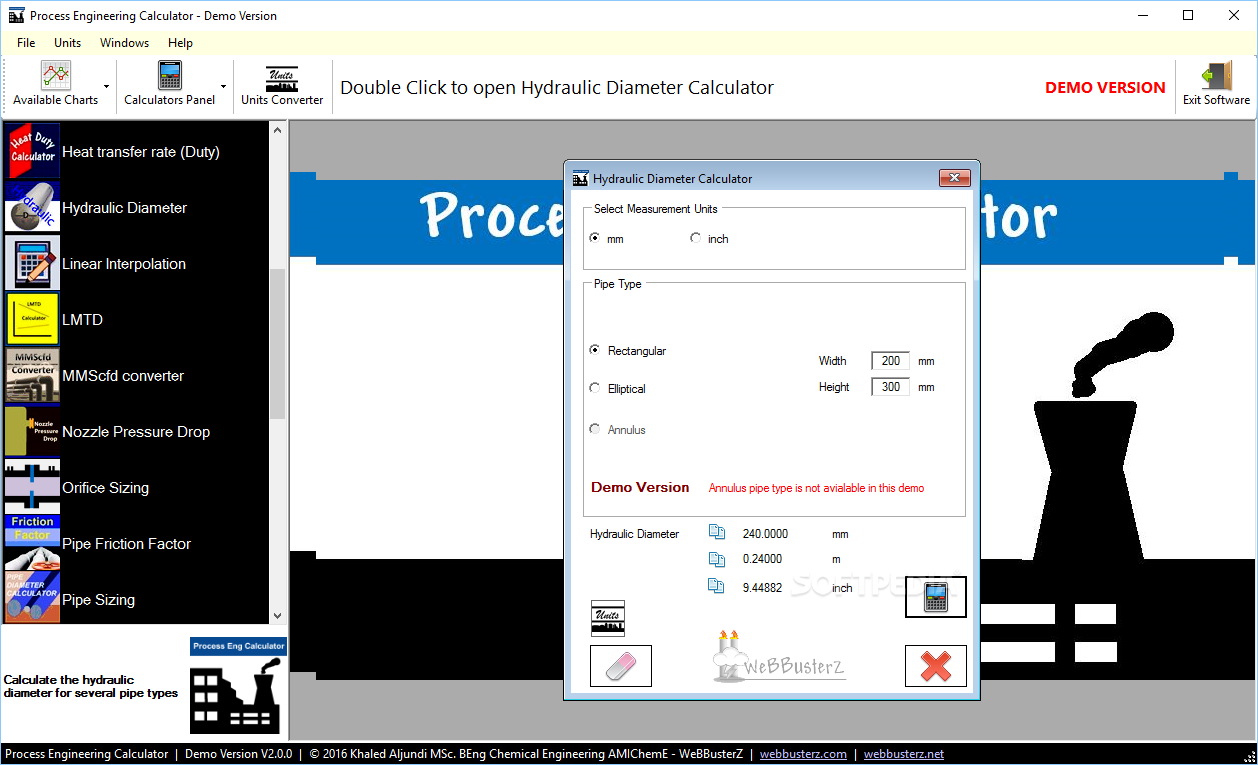Select the Nozzle Pressure Drop icon

coord(32,431)
